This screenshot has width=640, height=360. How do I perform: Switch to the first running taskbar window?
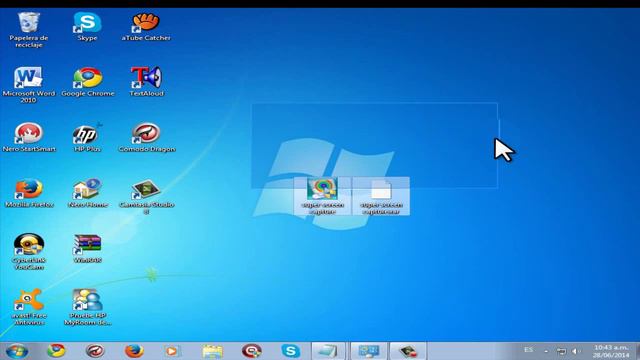[328, 351]
